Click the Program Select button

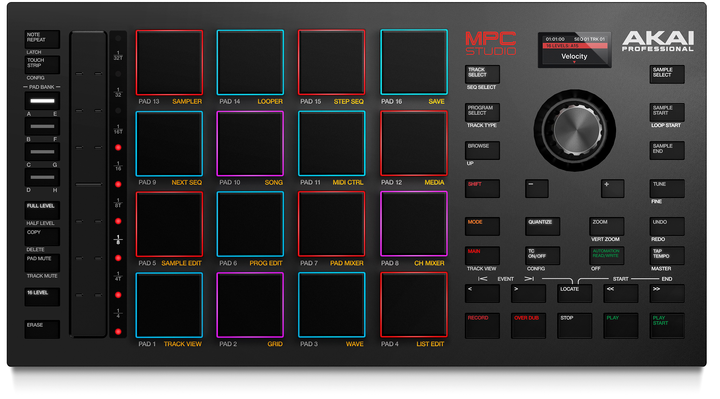point(482,112)
